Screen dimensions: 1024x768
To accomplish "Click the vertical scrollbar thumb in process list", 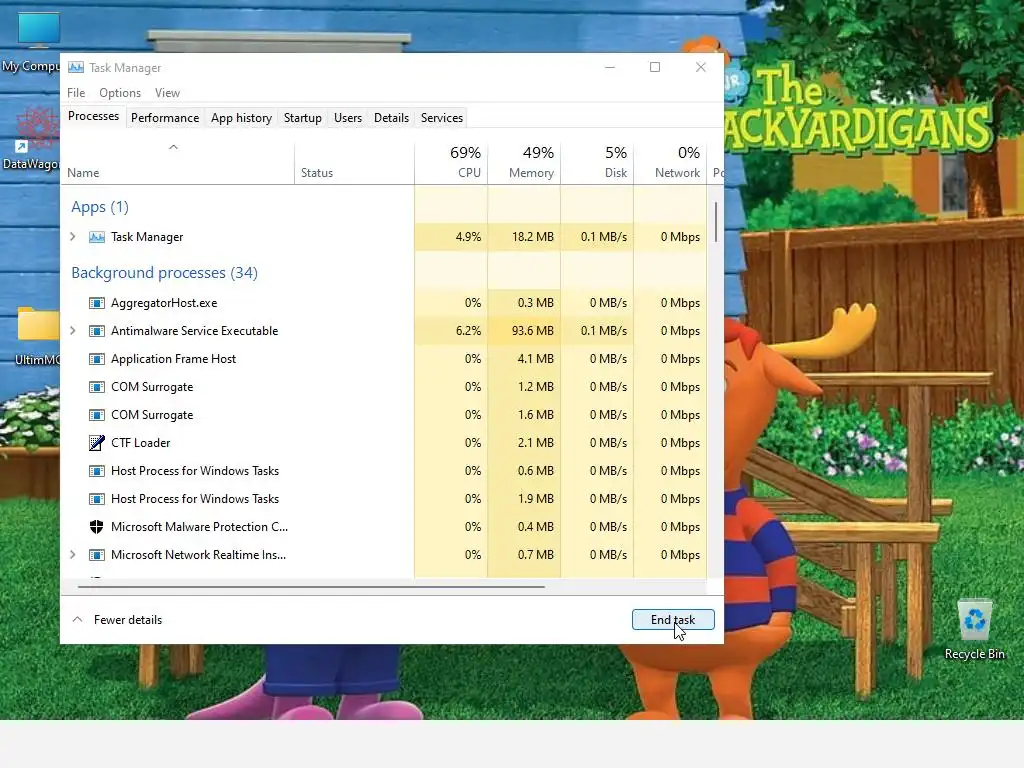I will pyautogui.click(x=716, y=222).
